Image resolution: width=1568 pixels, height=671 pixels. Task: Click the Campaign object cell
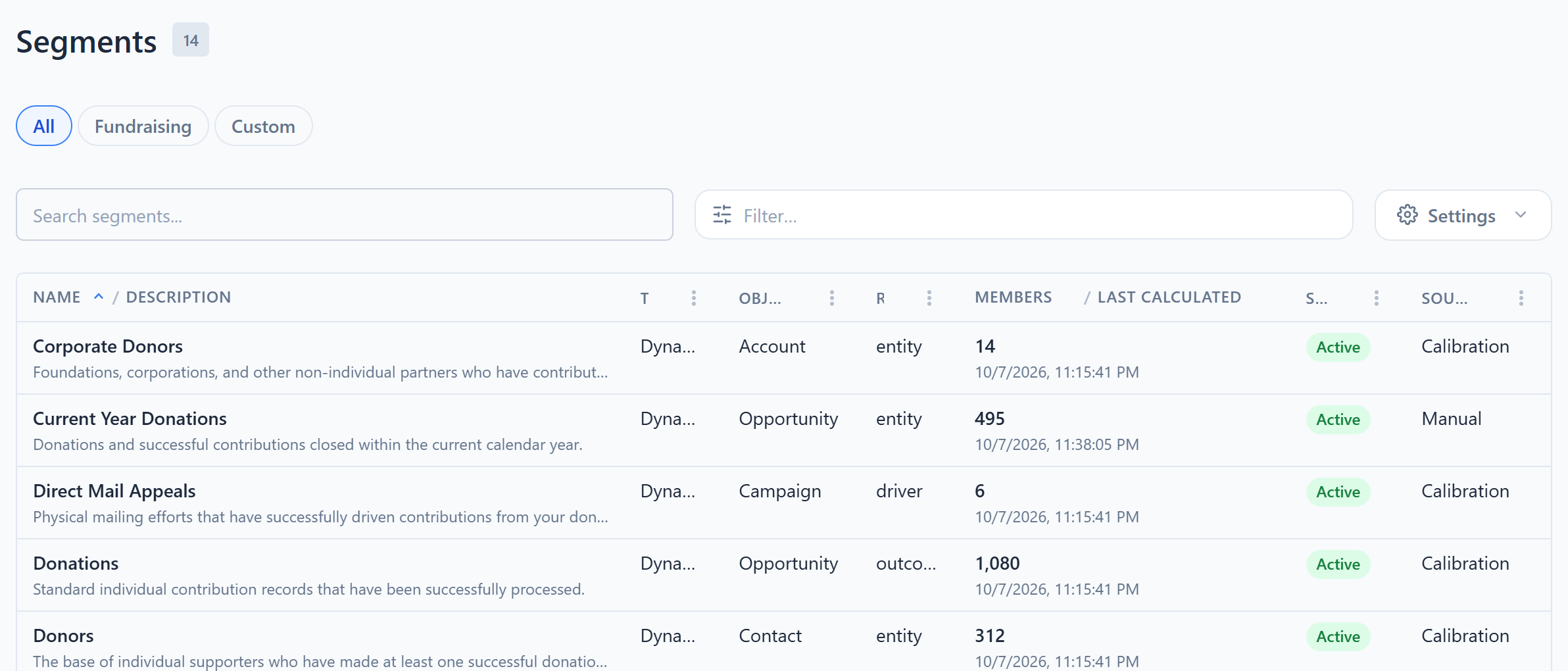(779, 491)
